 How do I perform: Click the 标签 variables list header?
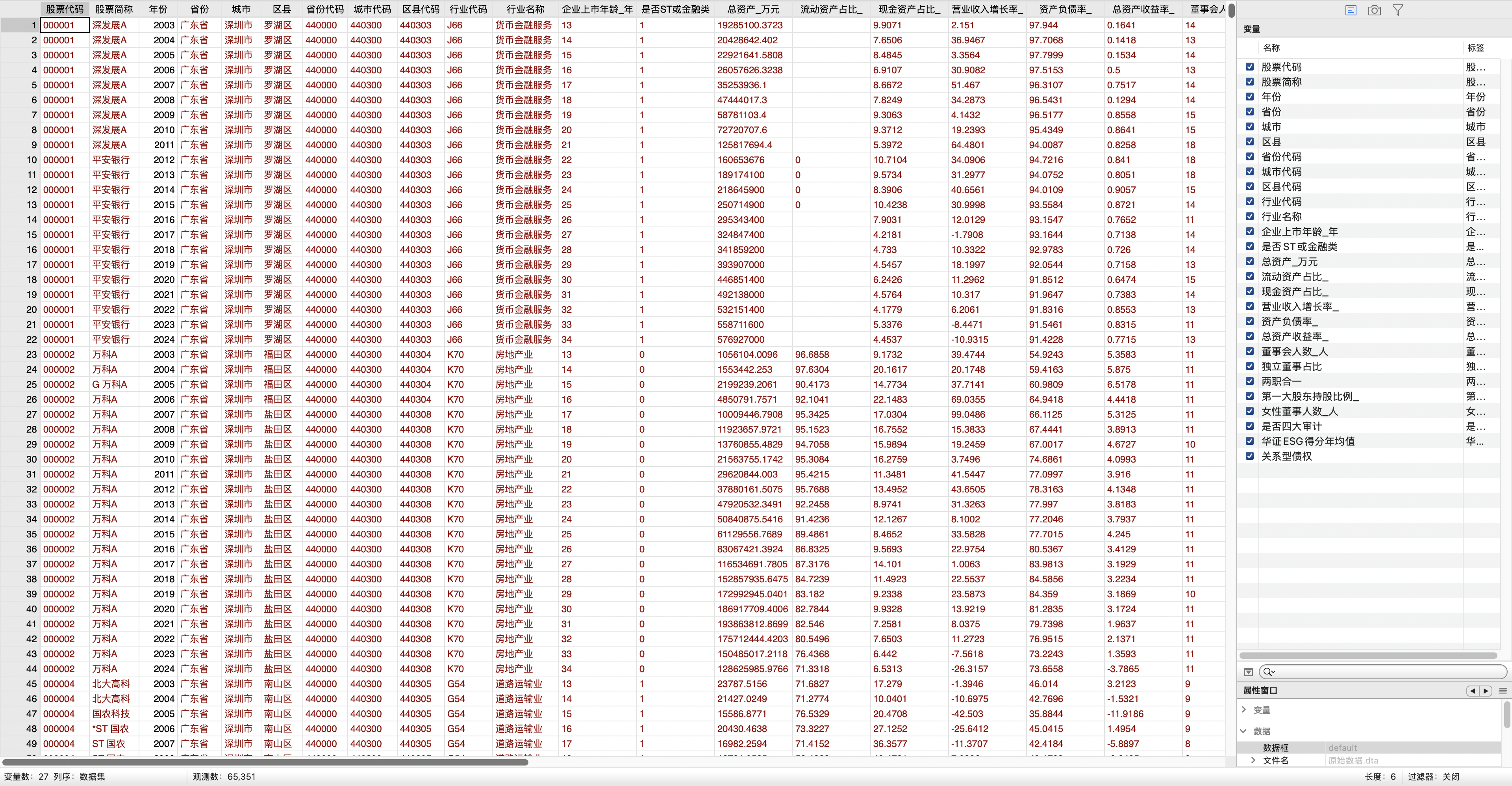(1475, 48)
